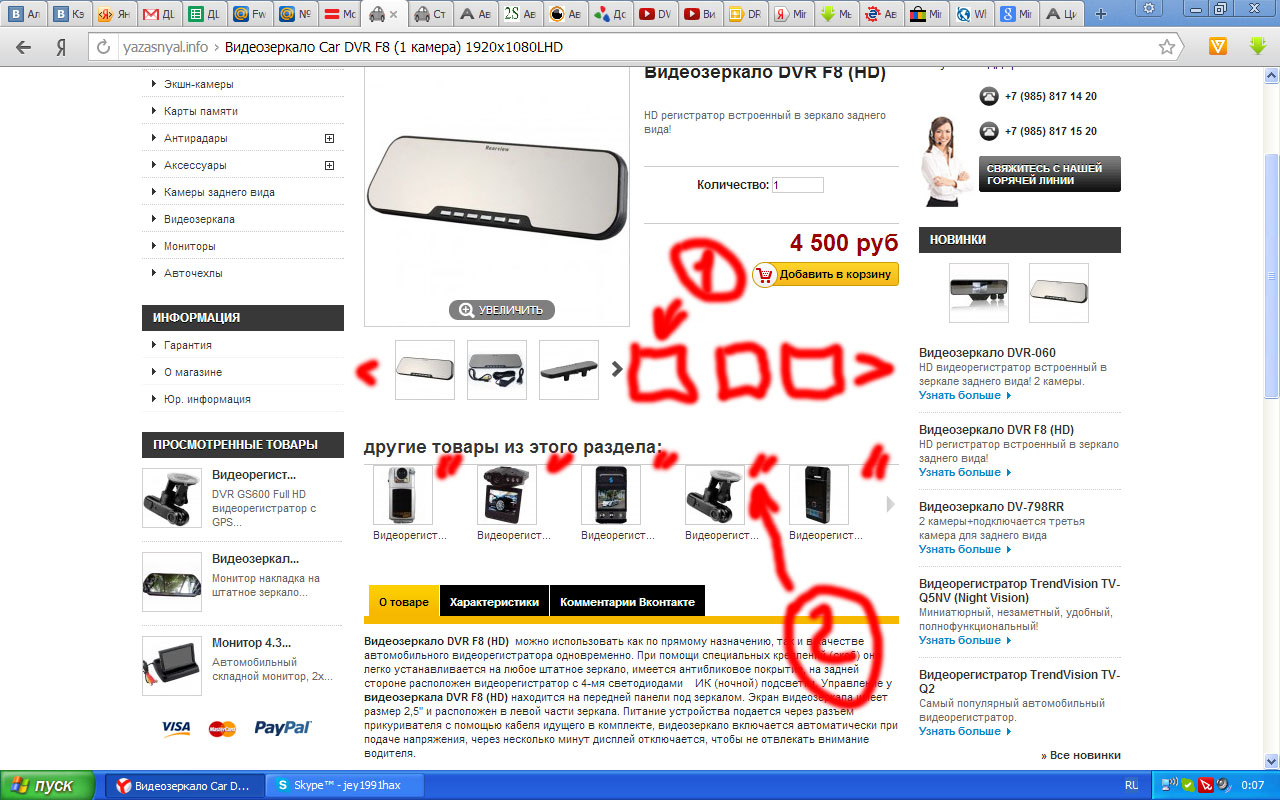Open a new tab with the plus button
This screenshot has height=800, width=1280.
1101,14
